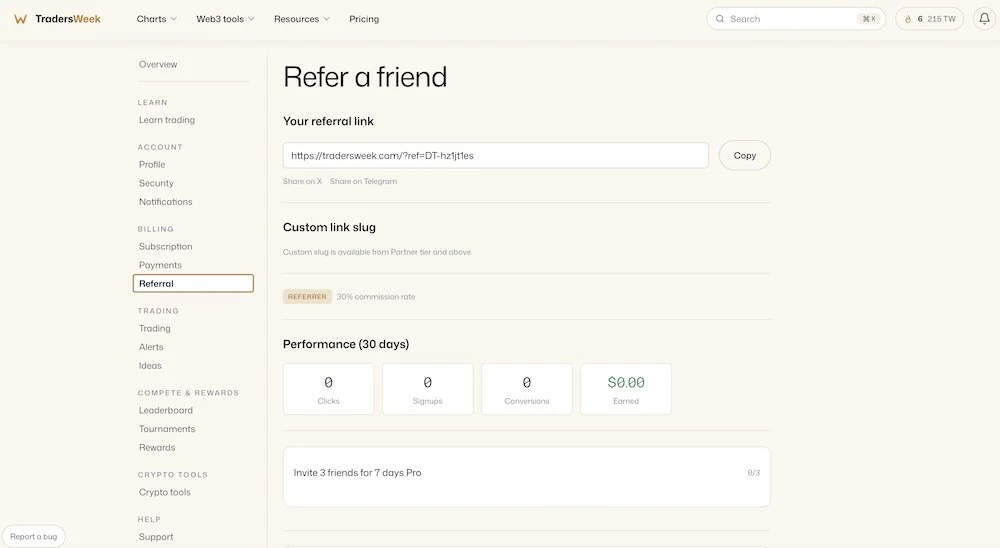Image resolution: width=1000 pixels, height=548 pixels.
Task: Open the notifications bell
Action: (x=984, y=19)
